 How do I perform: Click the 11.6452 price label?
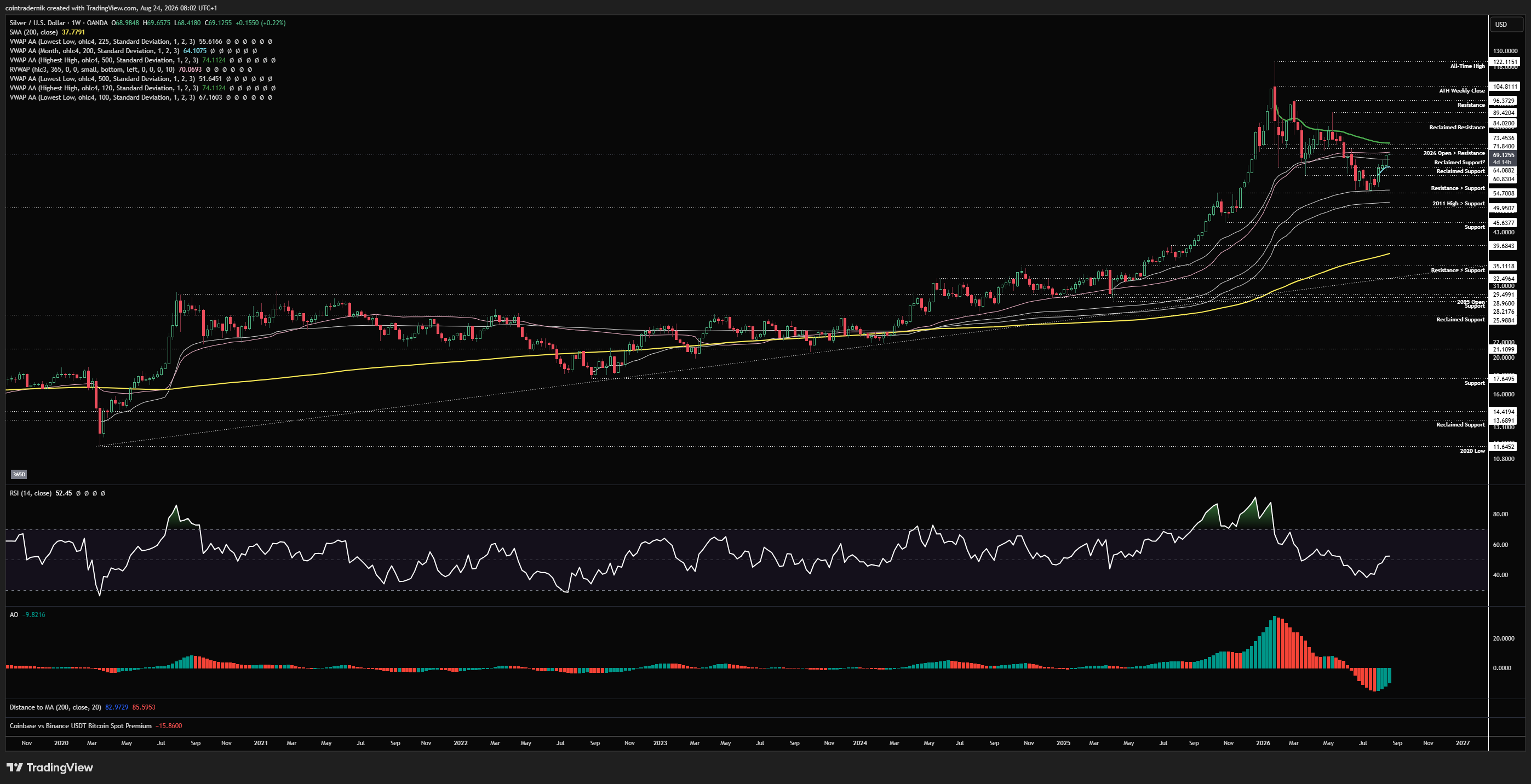(1504, 447)
